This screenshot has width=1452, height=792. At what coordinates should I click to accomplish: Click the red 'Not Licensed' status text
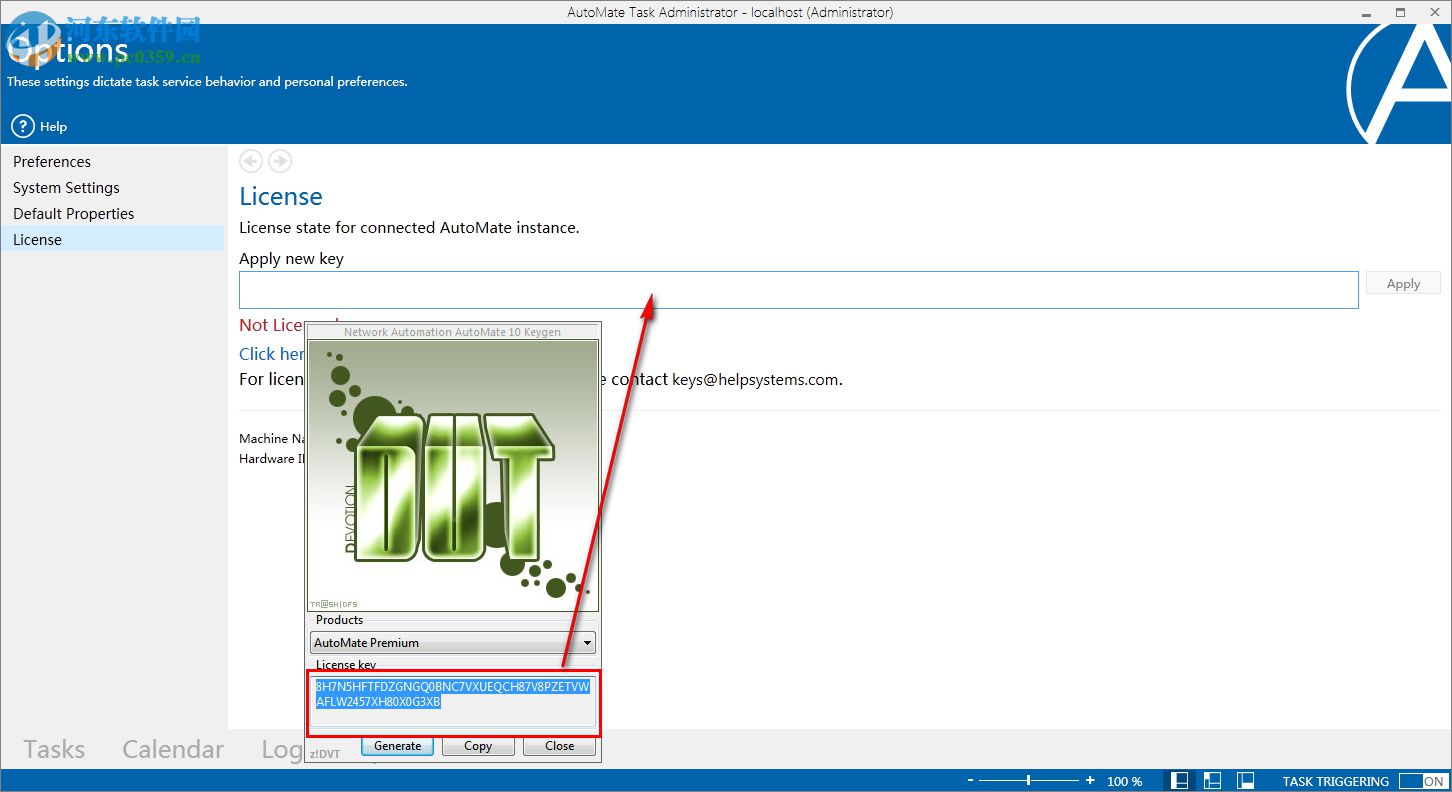[272, 325]
